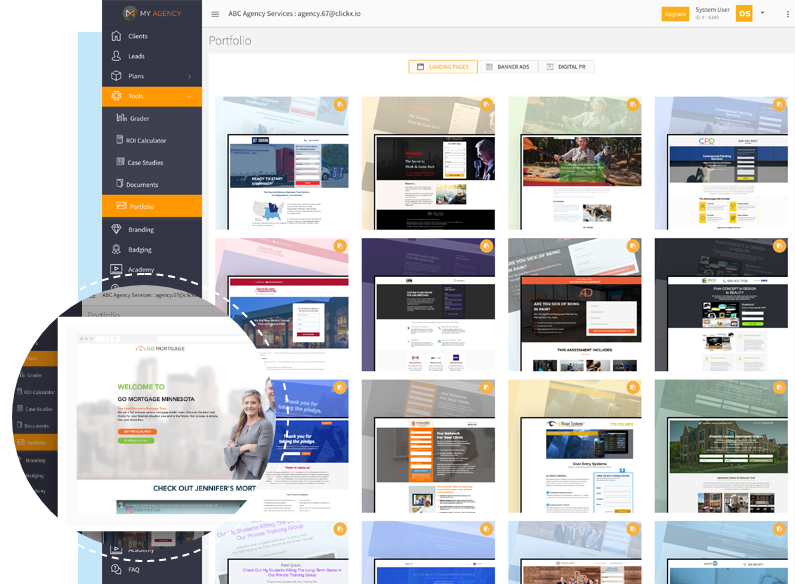Open Case Studies under Tools
This screenshot has height=584, width=795.
pyautogui.click(x=152, y=162)
